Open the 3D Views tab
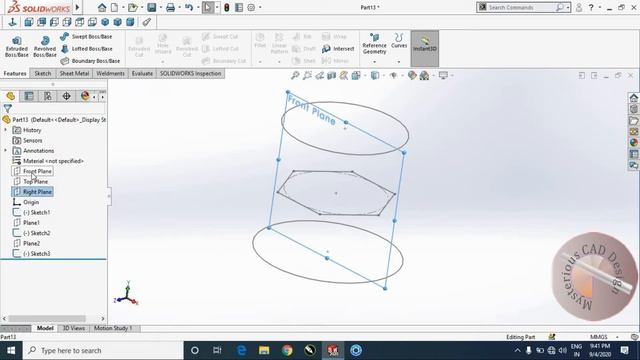 (x=73, y=328)
